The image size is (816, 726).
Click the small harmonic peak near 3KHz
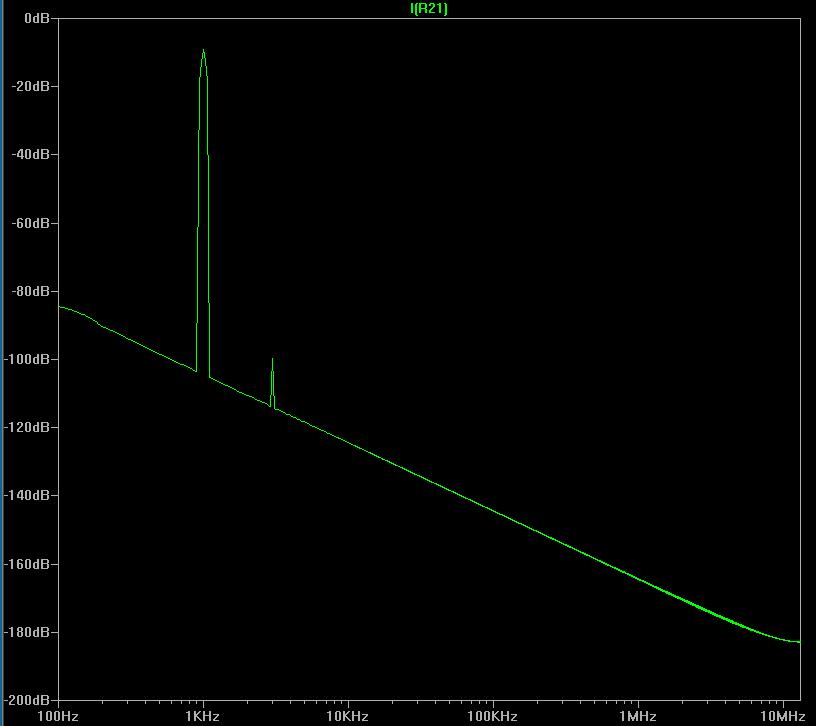(272, 383)
